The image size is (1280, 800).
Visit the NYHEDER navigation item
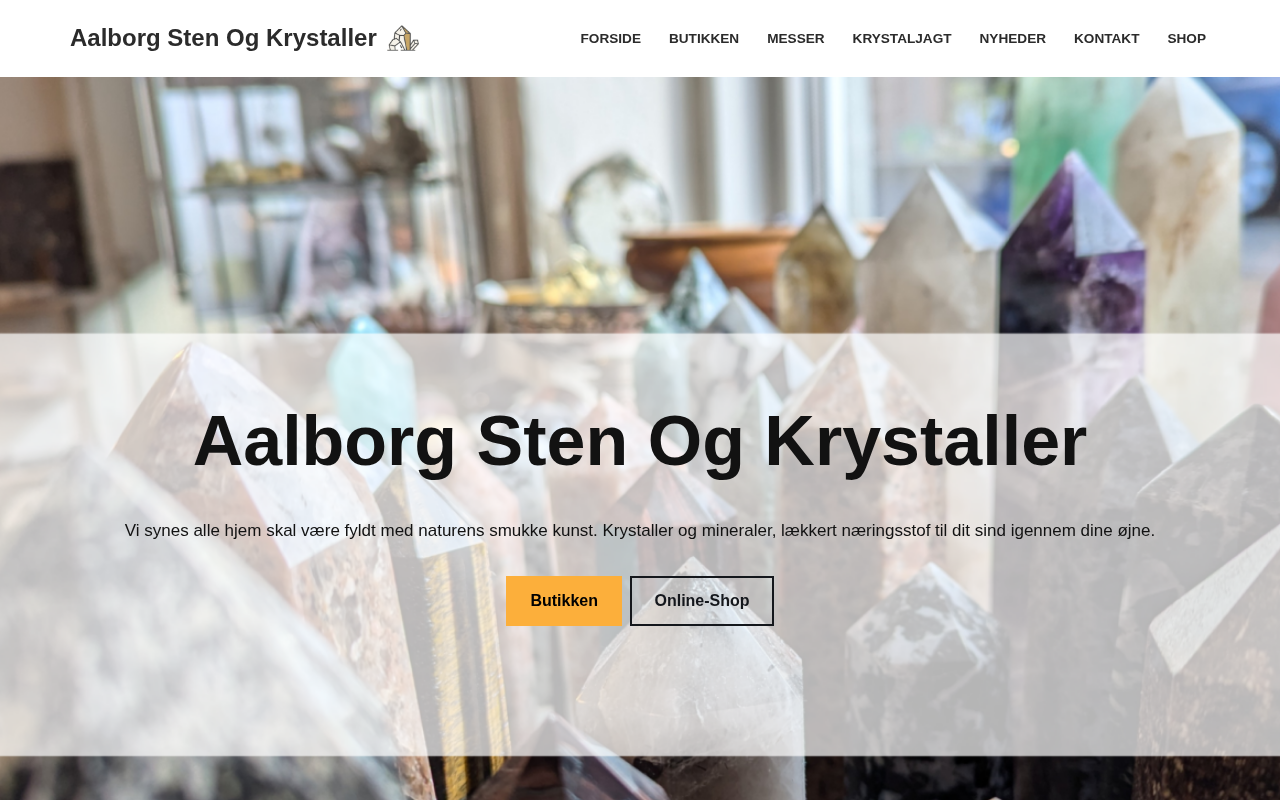click(x=1012, y=39)
